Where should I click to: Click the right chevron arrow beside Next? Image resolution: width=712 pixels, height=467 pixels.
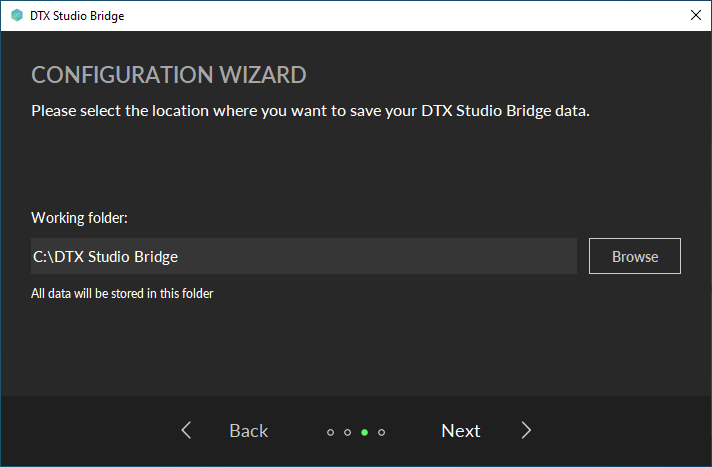pyautogui.click(x=527, y=430)
